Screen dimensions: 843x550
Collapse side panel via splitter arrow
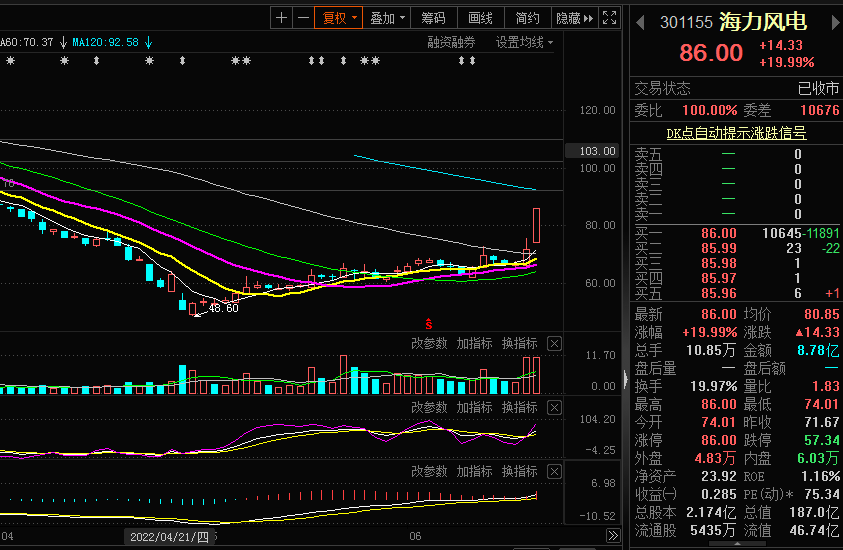626,379
